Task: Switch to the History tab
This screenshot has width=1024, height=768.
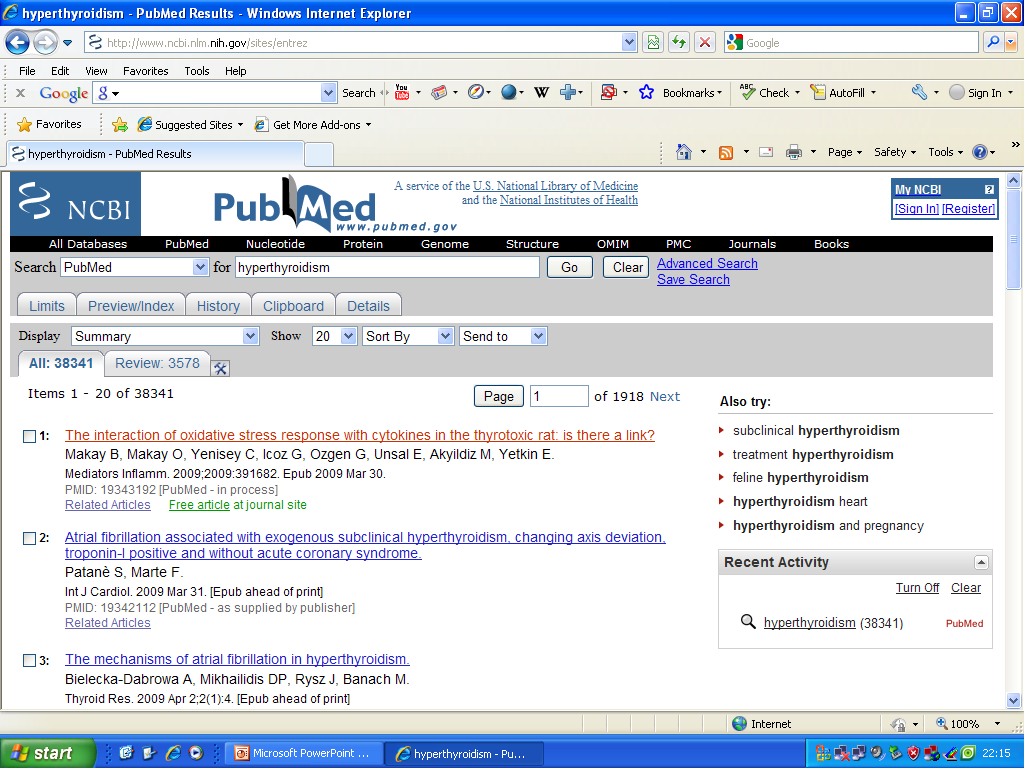Action: (218, 306)
